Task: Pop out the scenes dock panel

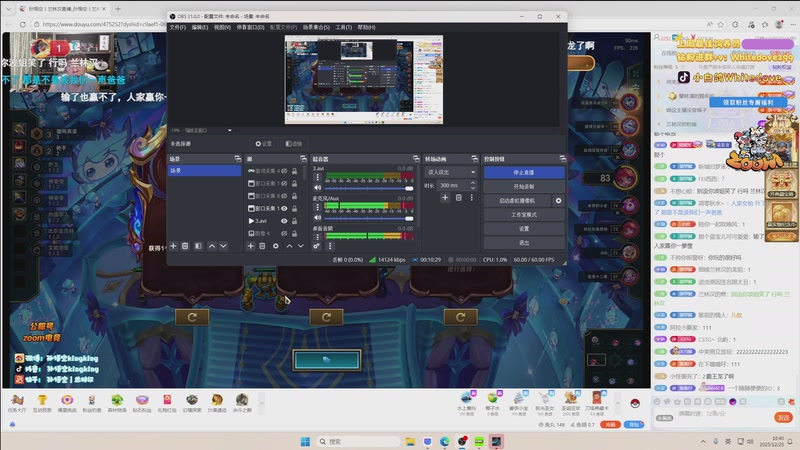Action: 237,159
